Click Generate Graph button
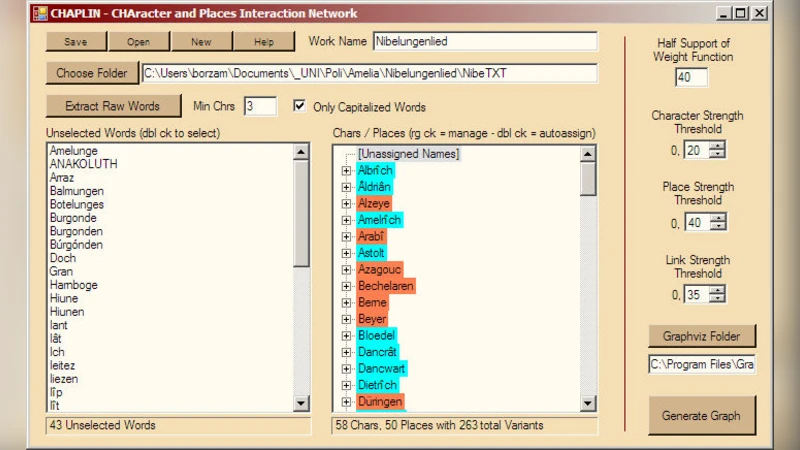 701,416
